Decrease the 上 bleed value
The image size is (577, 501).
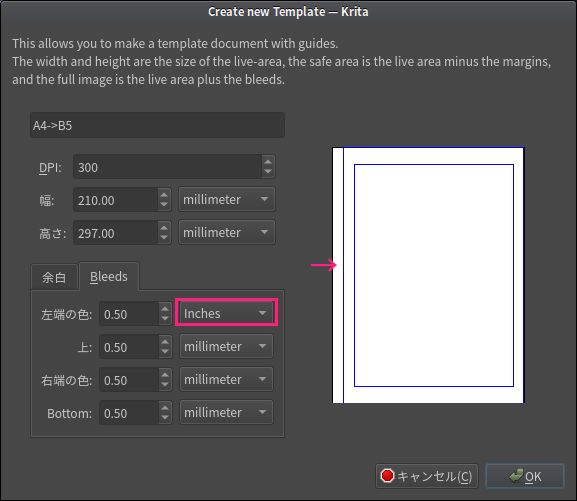tap(165, 352)
